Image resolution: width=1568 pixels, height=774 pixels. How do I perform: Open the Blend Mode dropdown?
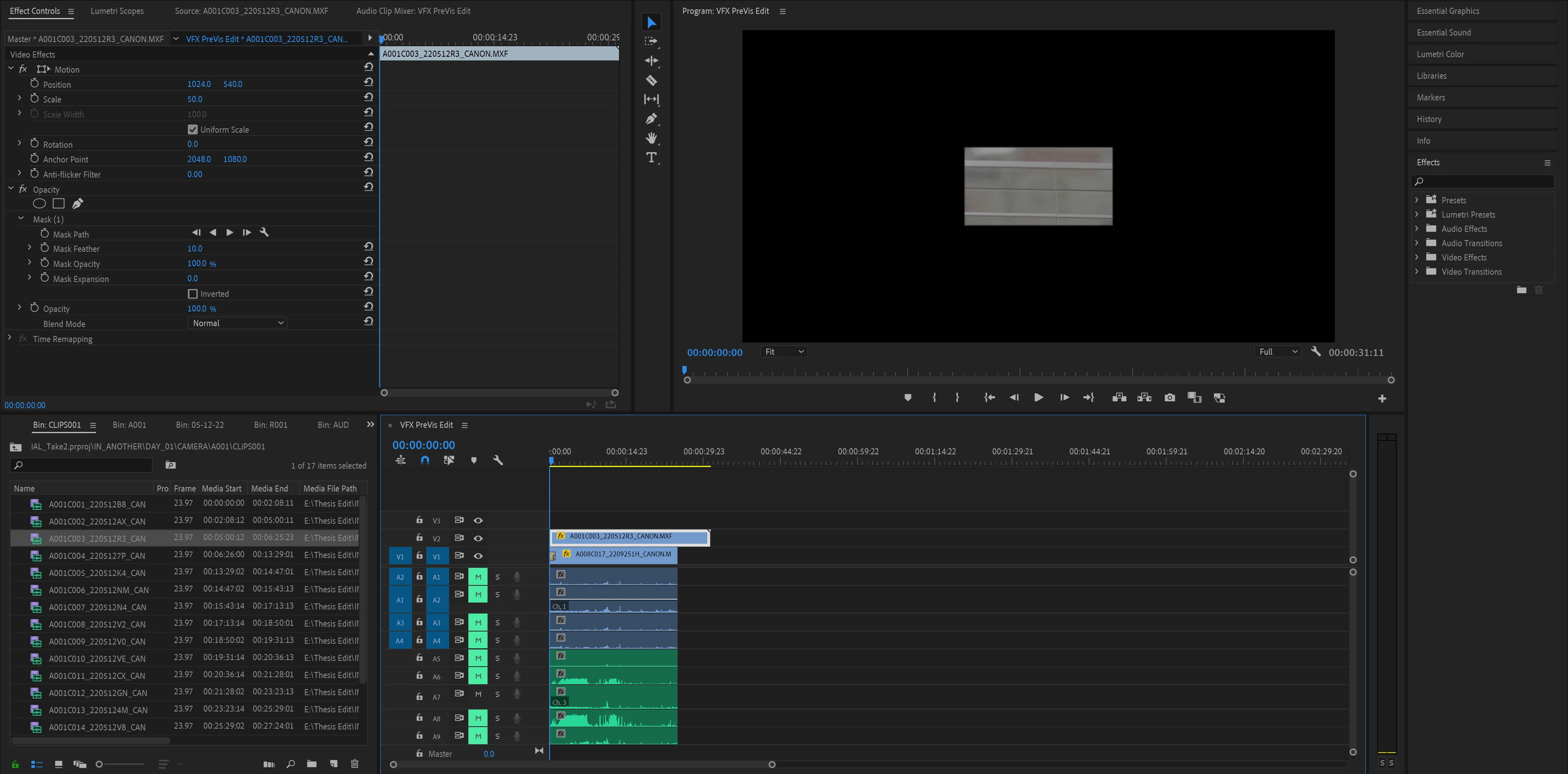pos(237,323)
